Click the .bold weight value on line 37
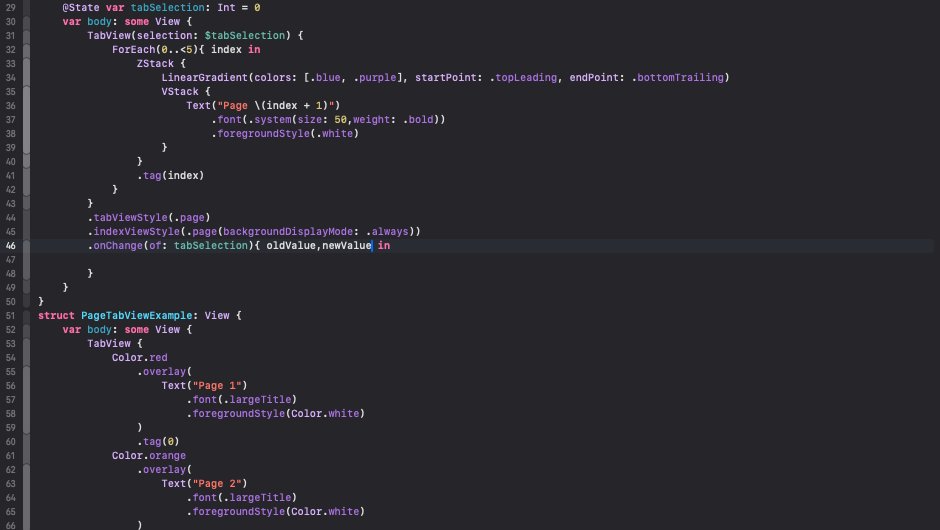 (418, 119)
